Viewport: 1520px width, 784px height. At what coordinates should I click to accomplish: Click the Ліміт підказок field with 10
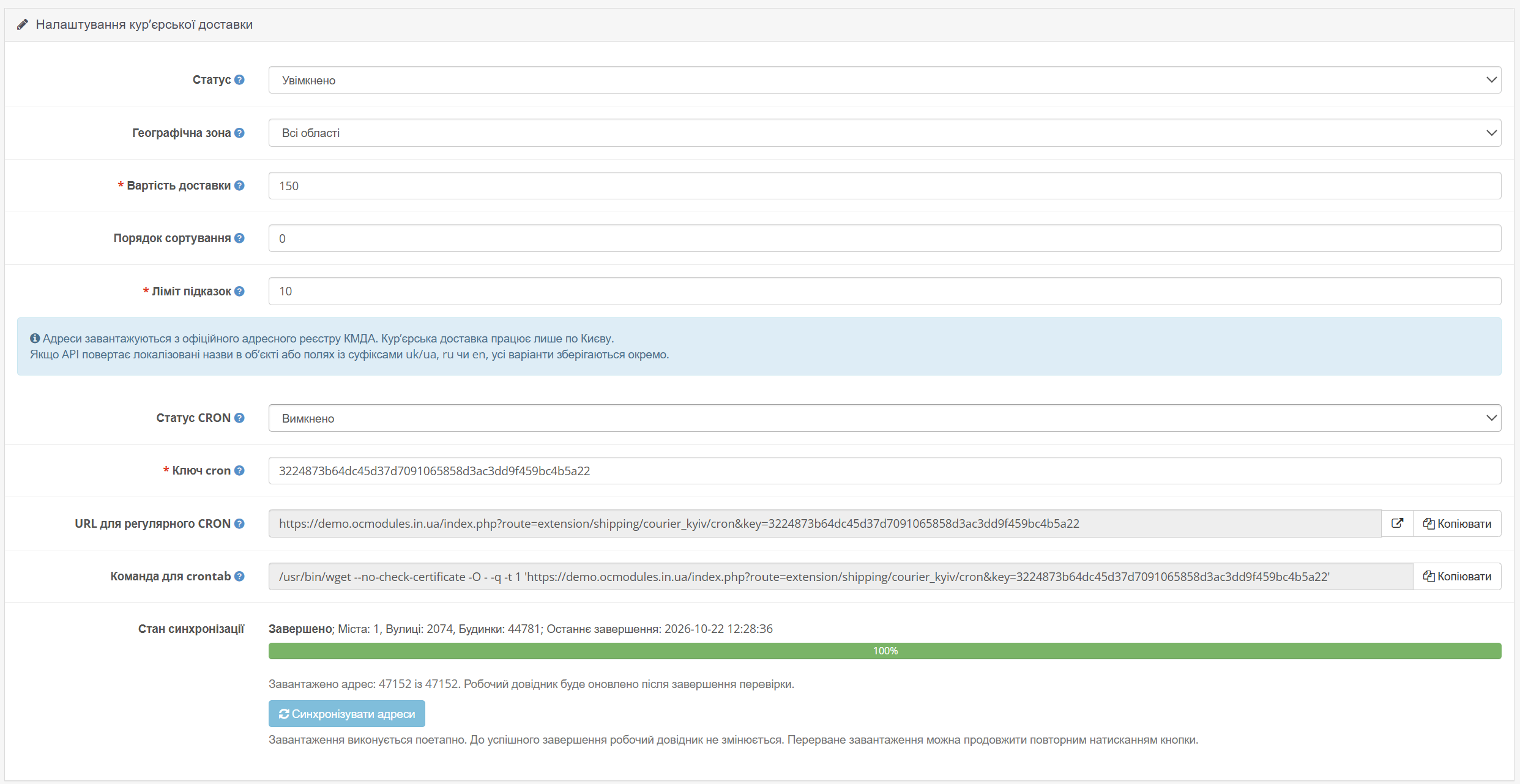coord(885,291)
